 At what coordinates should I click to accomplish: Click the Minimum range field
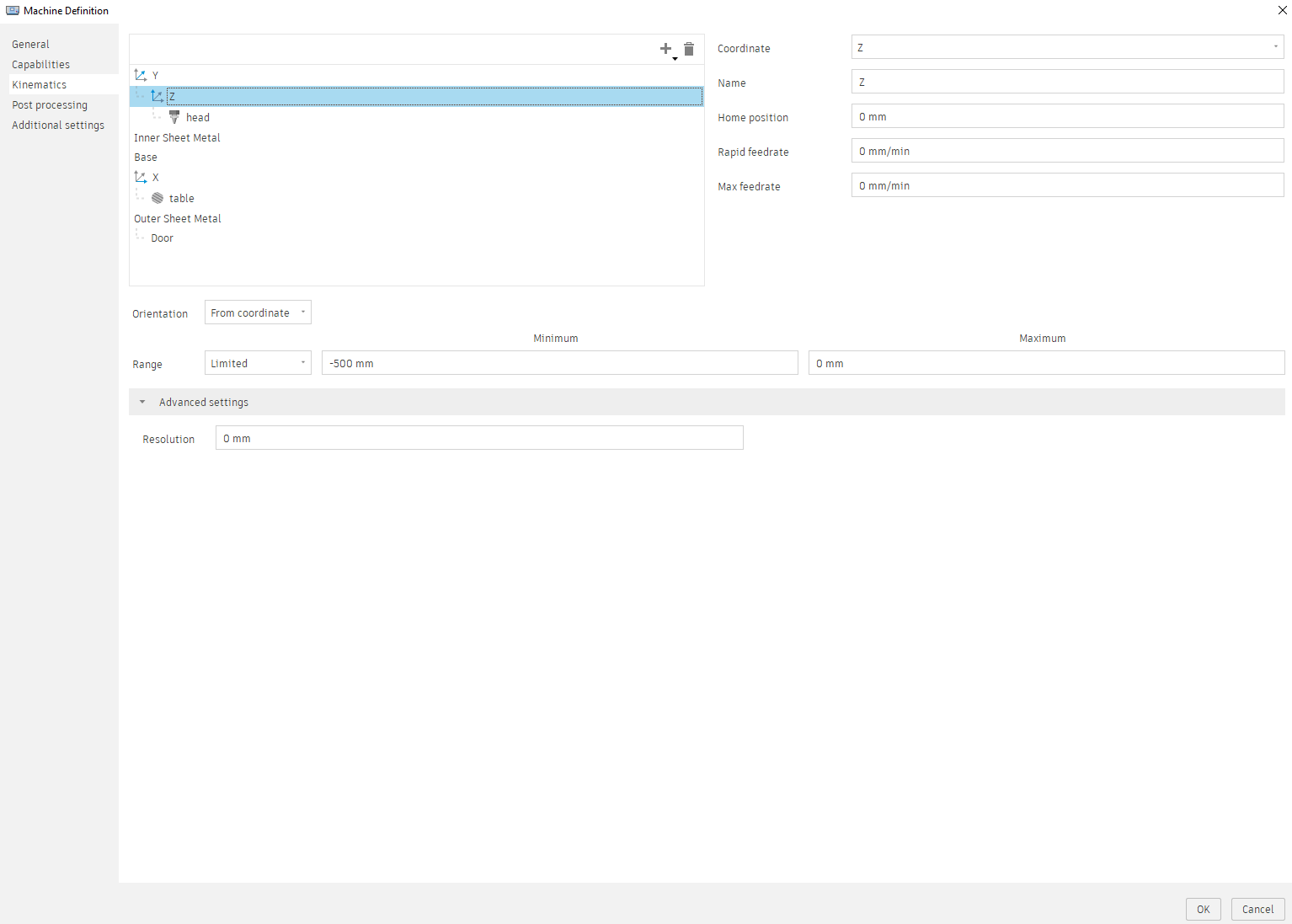point(559,363)
